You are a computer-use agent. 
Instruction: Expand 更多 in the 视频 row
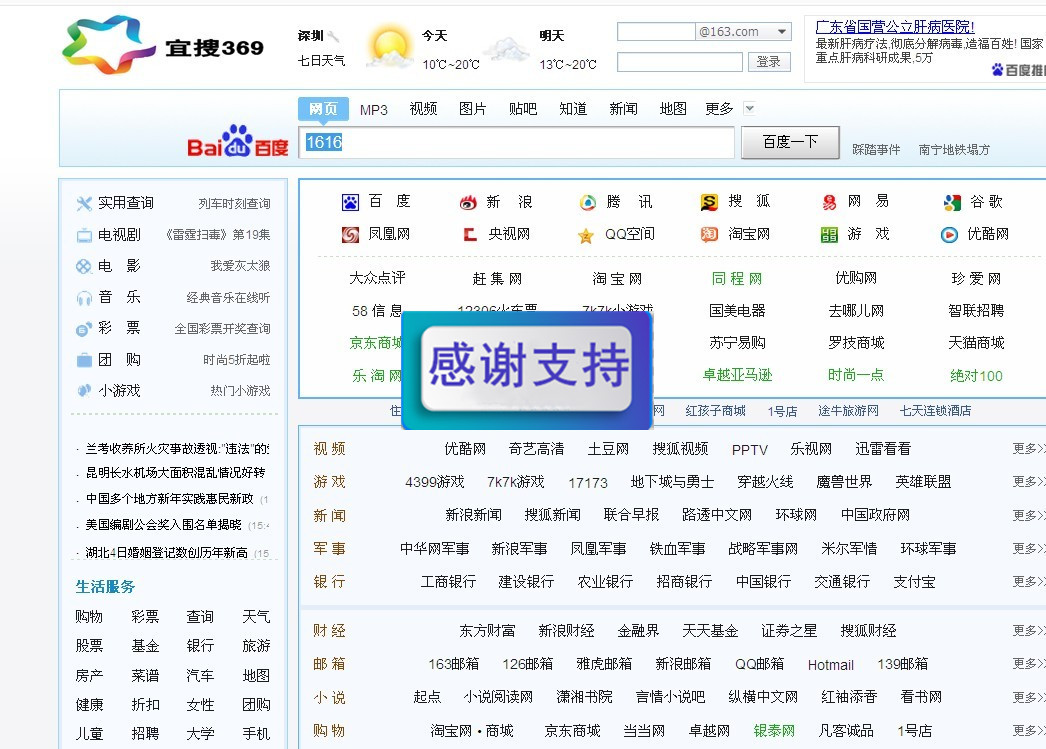pos(1028,449)
